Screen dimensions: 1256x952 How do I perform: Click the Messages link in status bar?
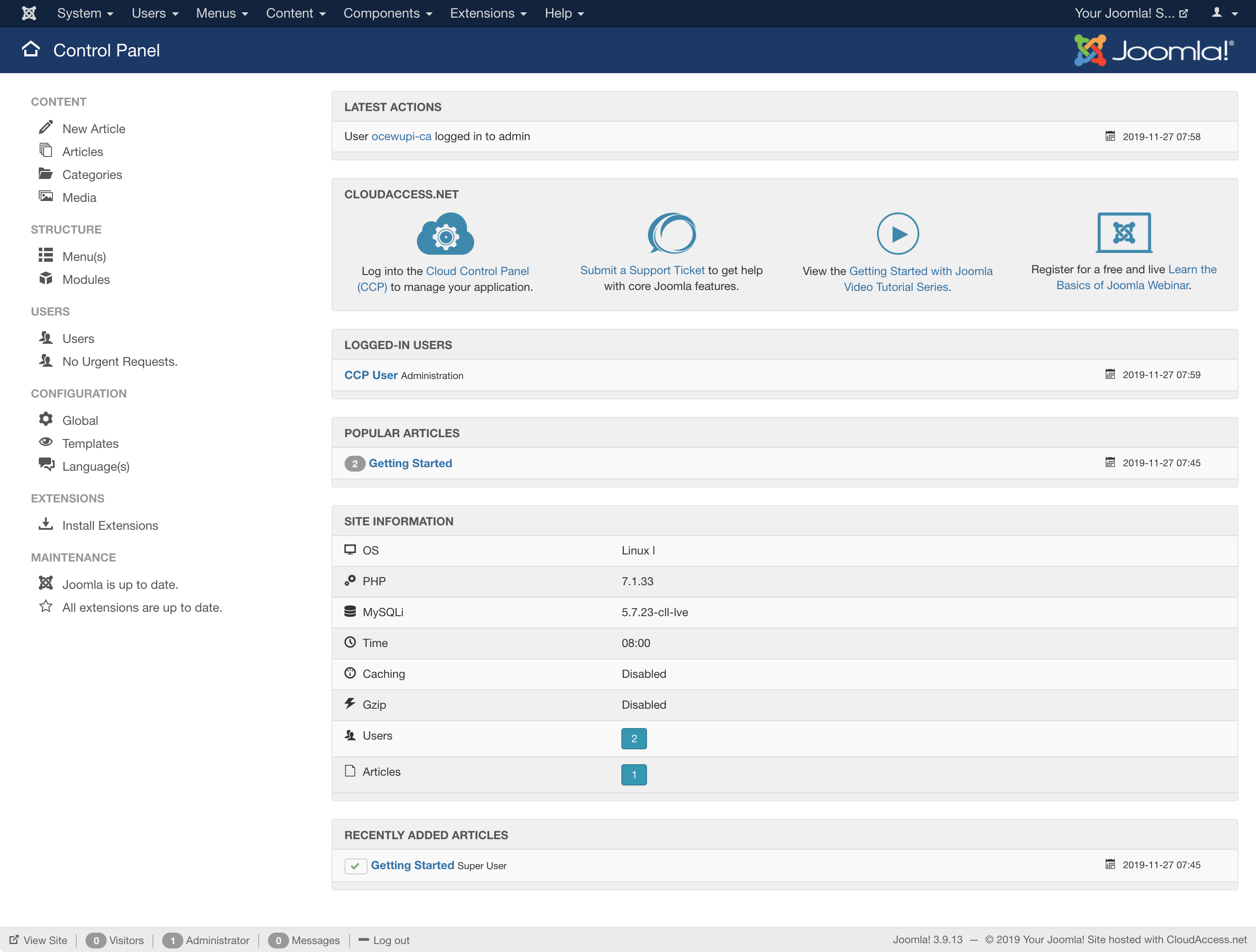[316, 940]
